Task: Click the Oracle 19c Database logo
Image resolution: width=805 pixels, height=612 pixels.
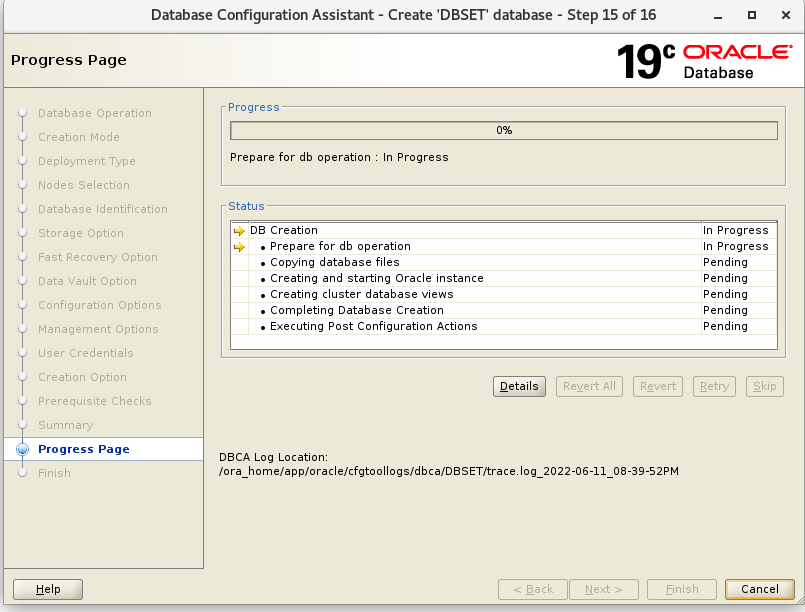Action: (x=704, y=61)
